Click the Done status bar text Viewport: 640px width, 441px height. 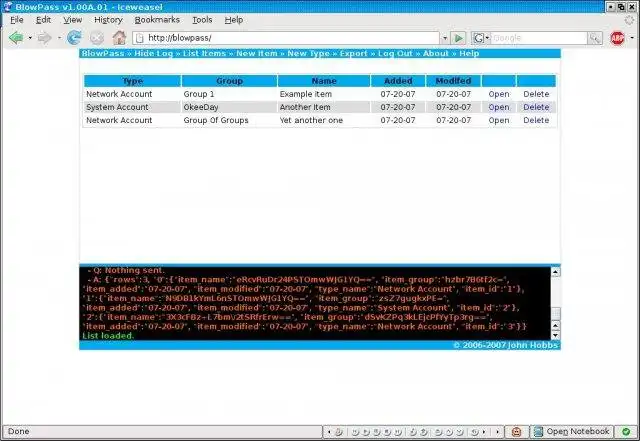pos(18,431)
